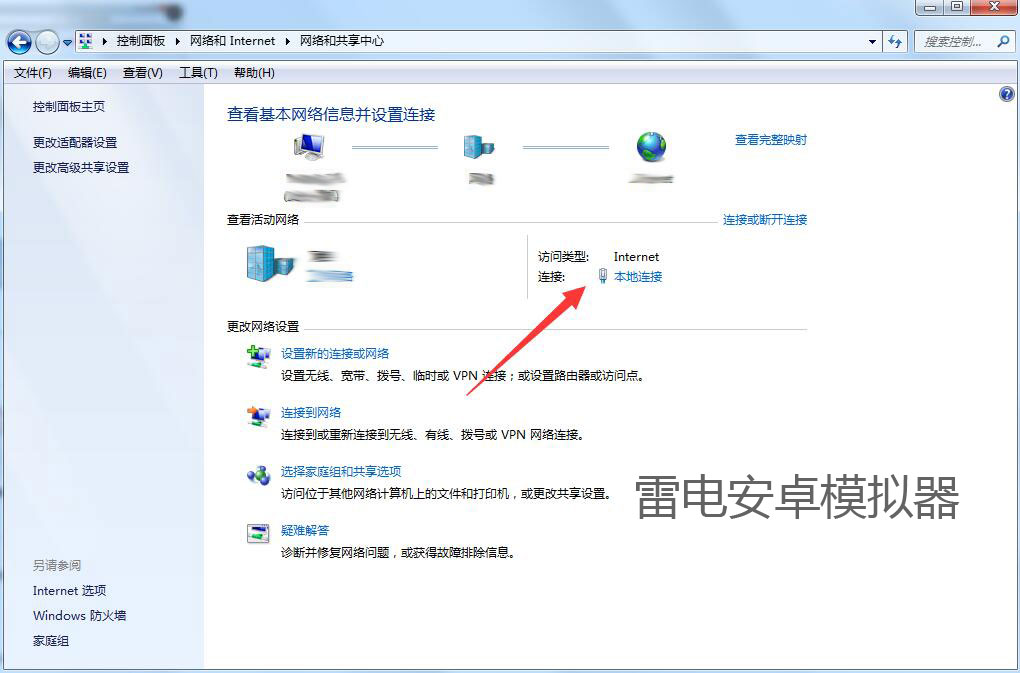Select 更改适配器设置 in sidebar
1020x673 pixels.
(75, 143)
